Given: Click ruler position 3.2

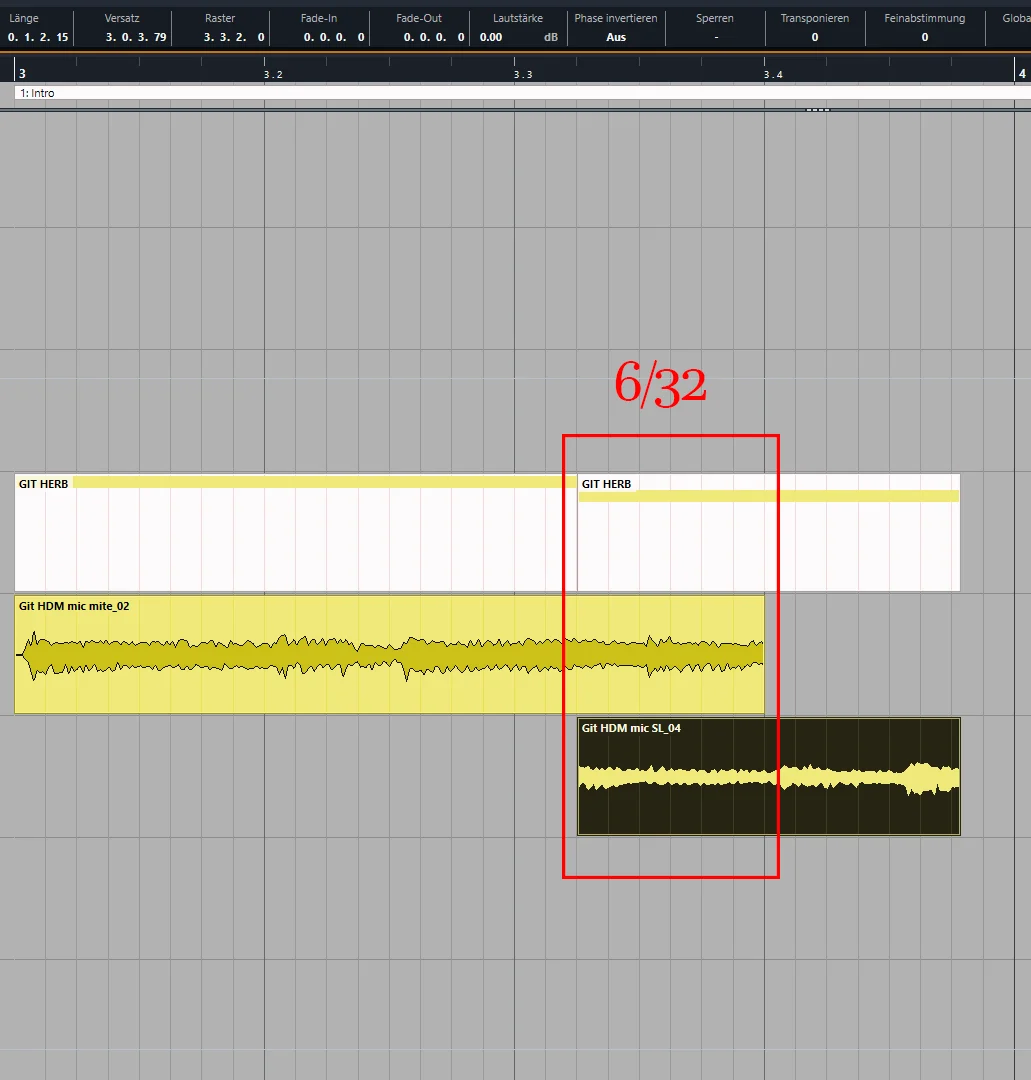Looking at the screenshot, I should (273, 74).
